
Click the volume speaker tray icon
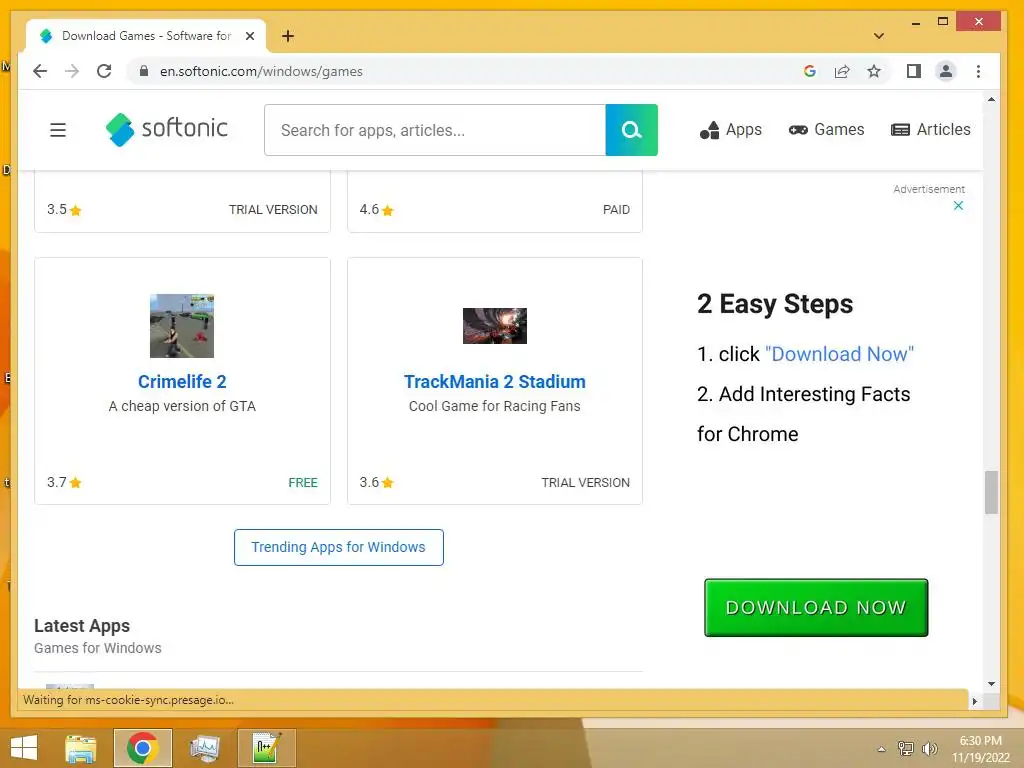pyautogui.click(x=929, y=748)
